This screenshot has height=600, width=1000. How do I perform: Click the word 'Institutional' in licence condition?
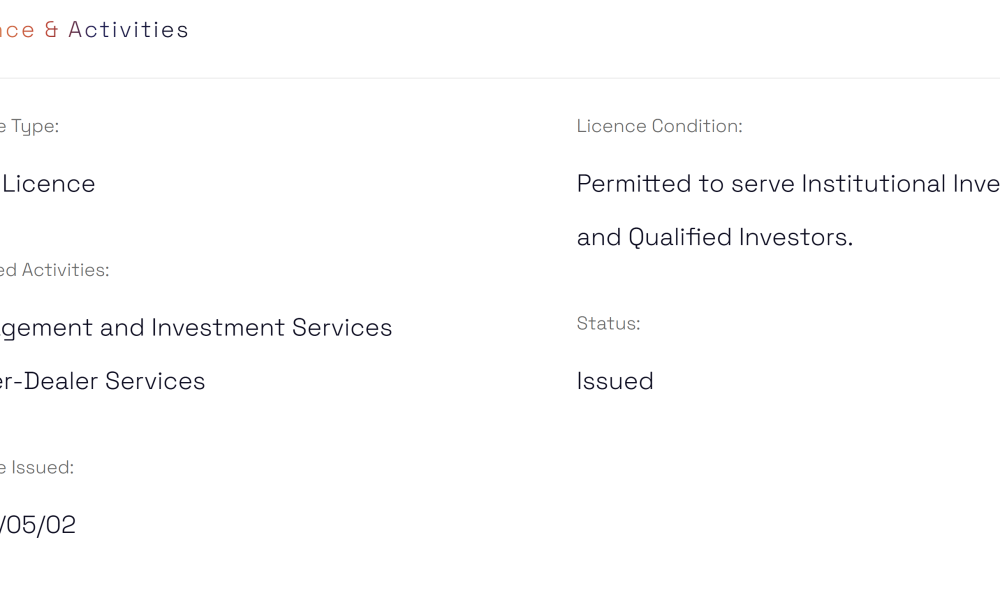pos(873,184)
